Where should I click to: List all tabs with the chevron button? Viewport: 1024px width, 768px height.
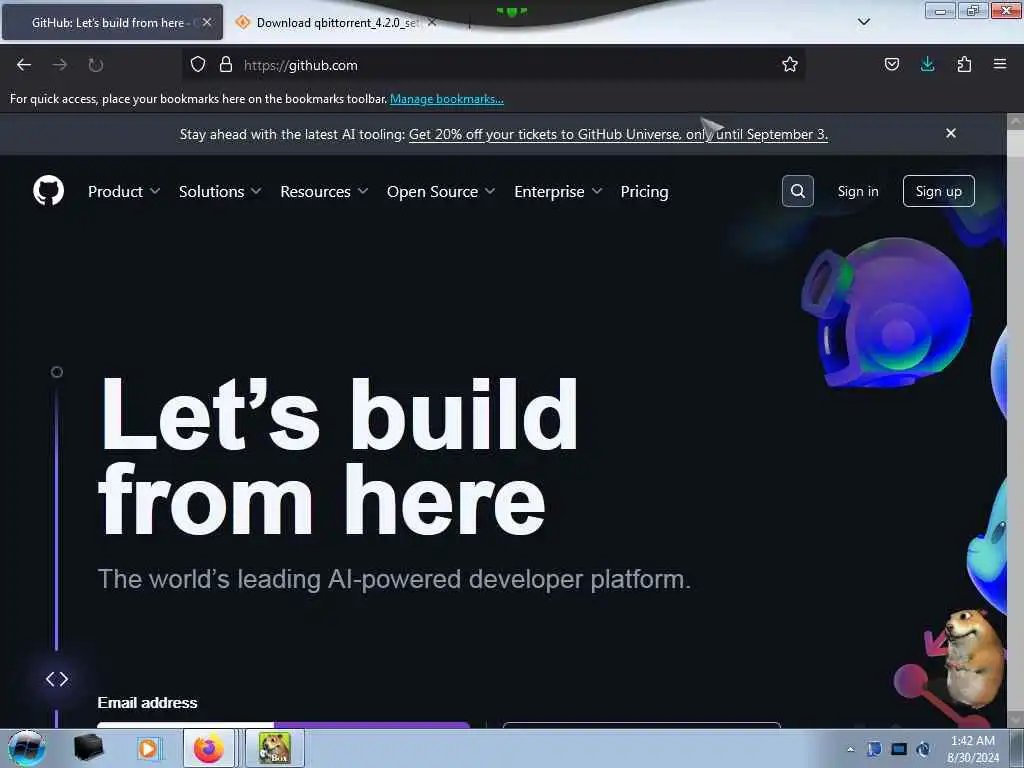click(x=863, y=22)
